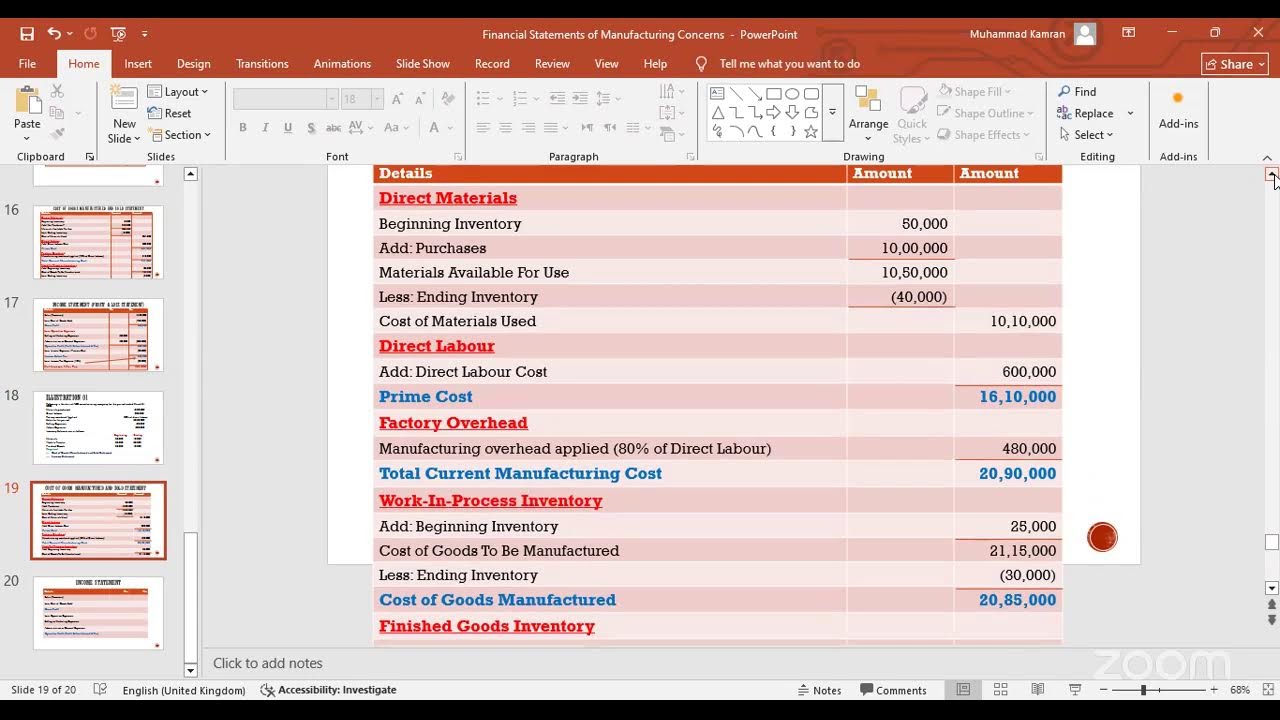
Task: Open the Ribbon Display Options
Action: (x=1128, y=33)
